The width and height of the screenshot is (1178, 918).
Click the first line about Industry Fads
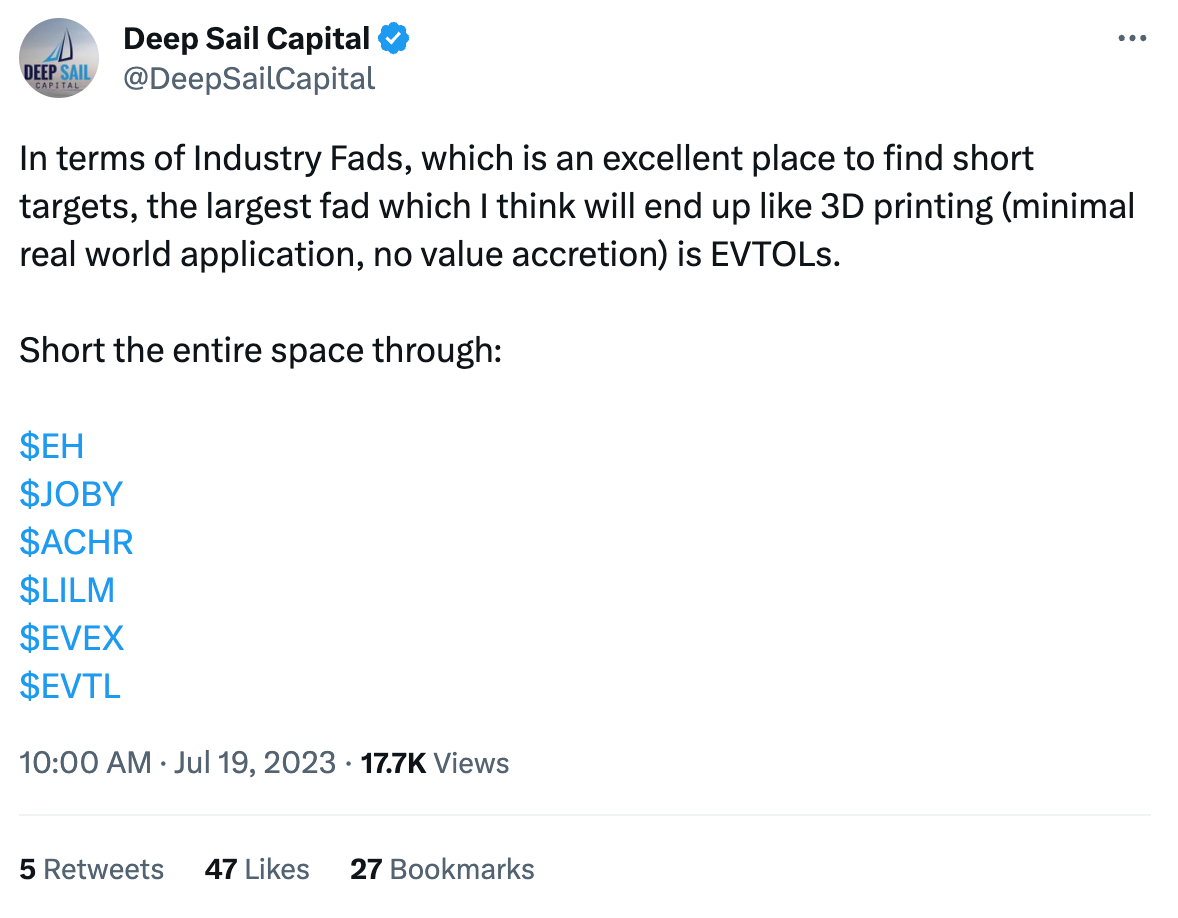(527, 159)
